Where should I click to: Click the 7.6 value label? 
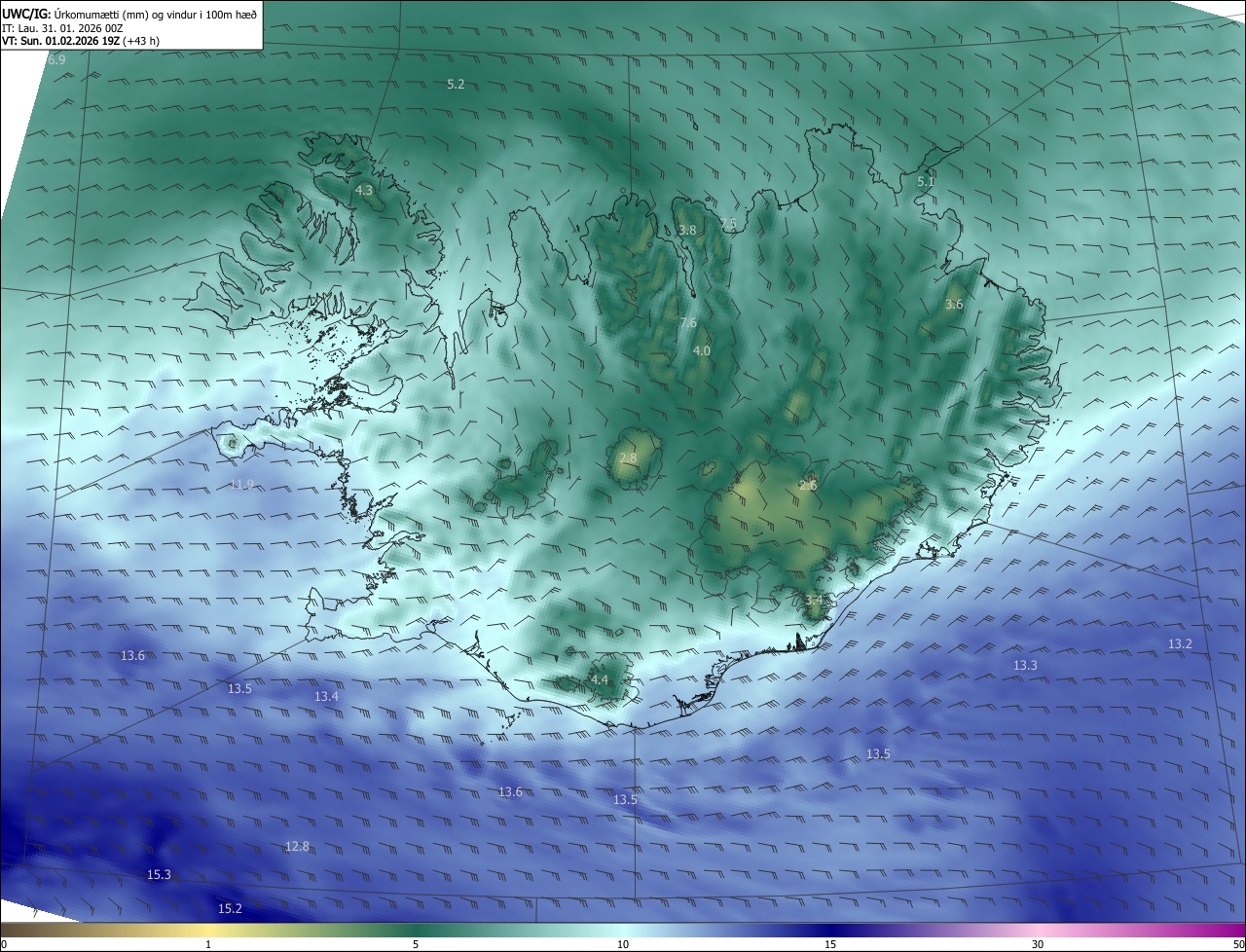[x=688, y=322]
